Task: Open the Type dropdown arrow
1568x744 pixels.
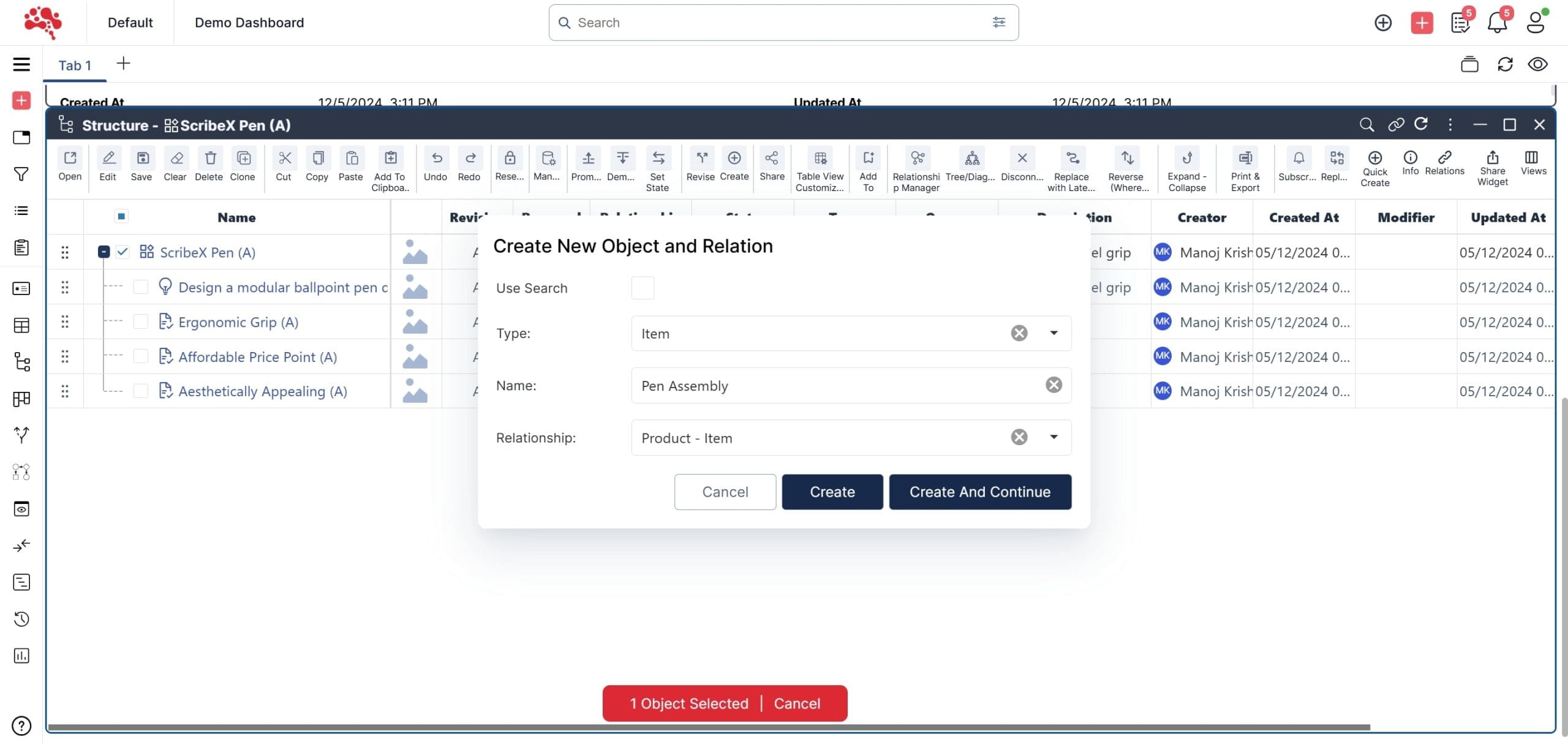Action: [x=1053, y=333]
